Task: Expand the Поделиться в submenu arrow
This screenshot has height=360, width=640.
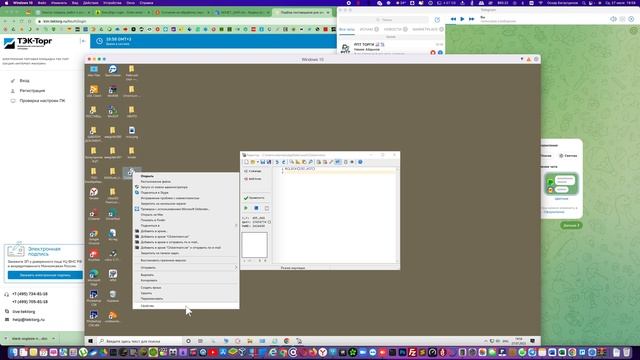Action: (x=236, y=225)
